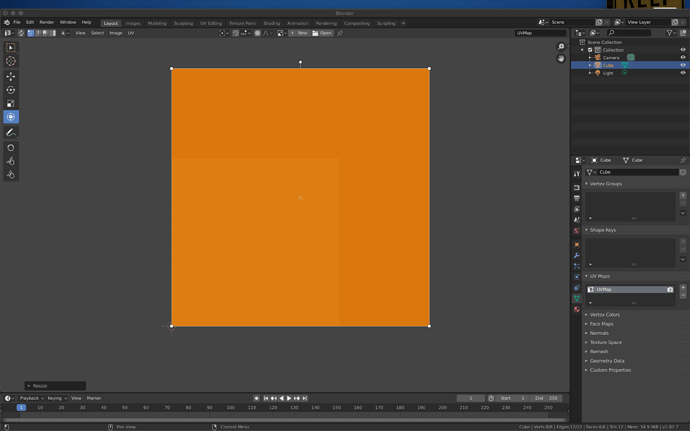
Task: Click frame 100 on the timeline
Action: pos(231,408)
